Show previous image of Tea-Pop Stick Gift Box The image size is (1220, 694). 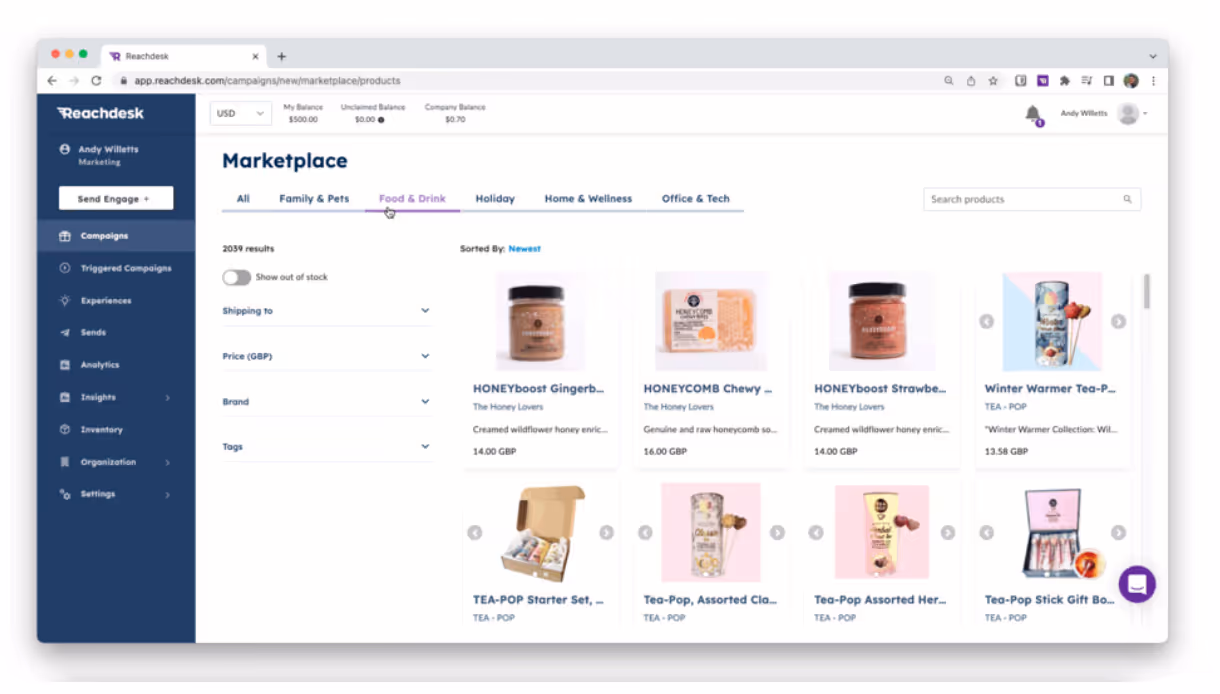986,533
